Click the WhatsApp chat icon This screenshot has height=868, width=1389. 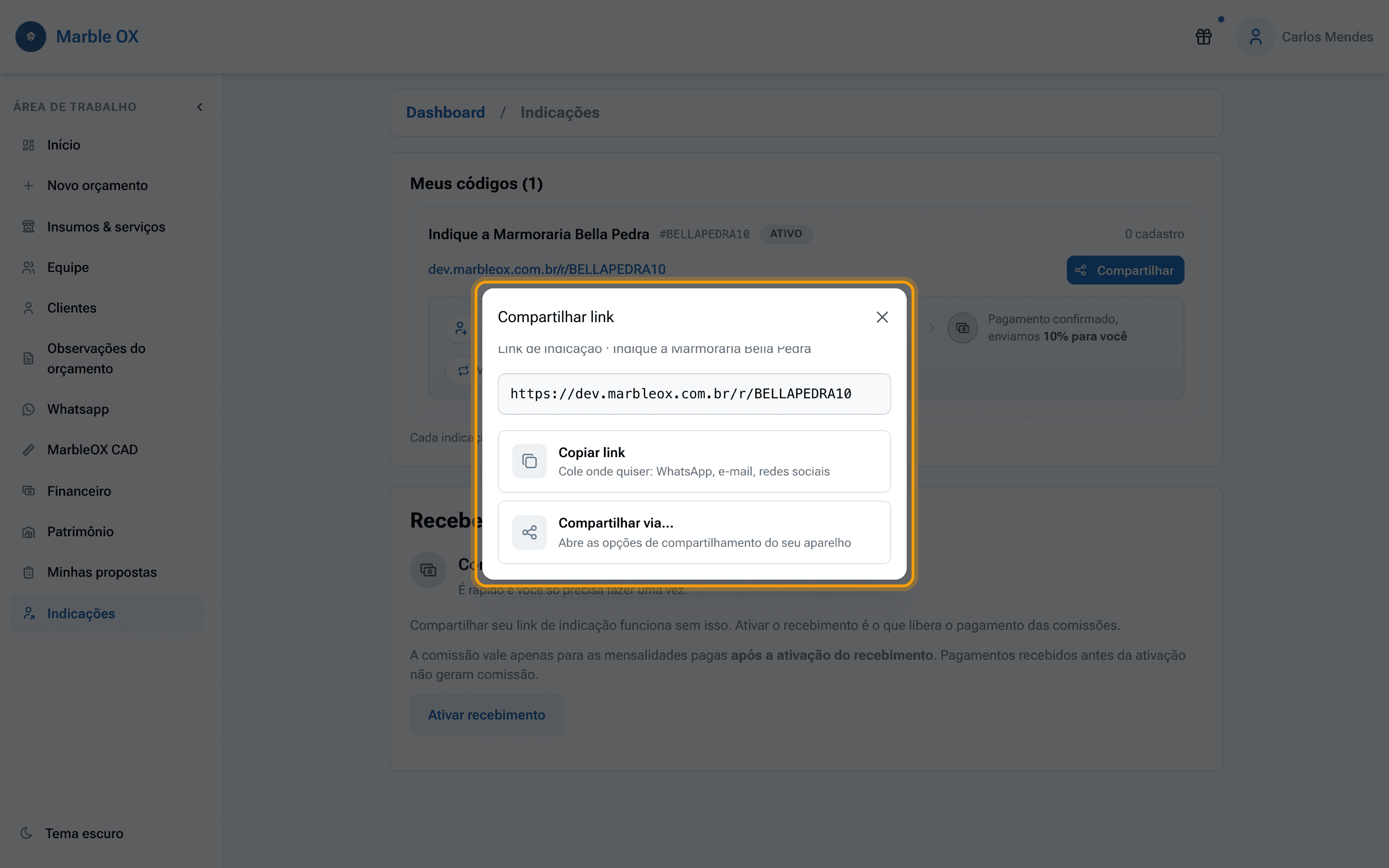coord(29,409)
